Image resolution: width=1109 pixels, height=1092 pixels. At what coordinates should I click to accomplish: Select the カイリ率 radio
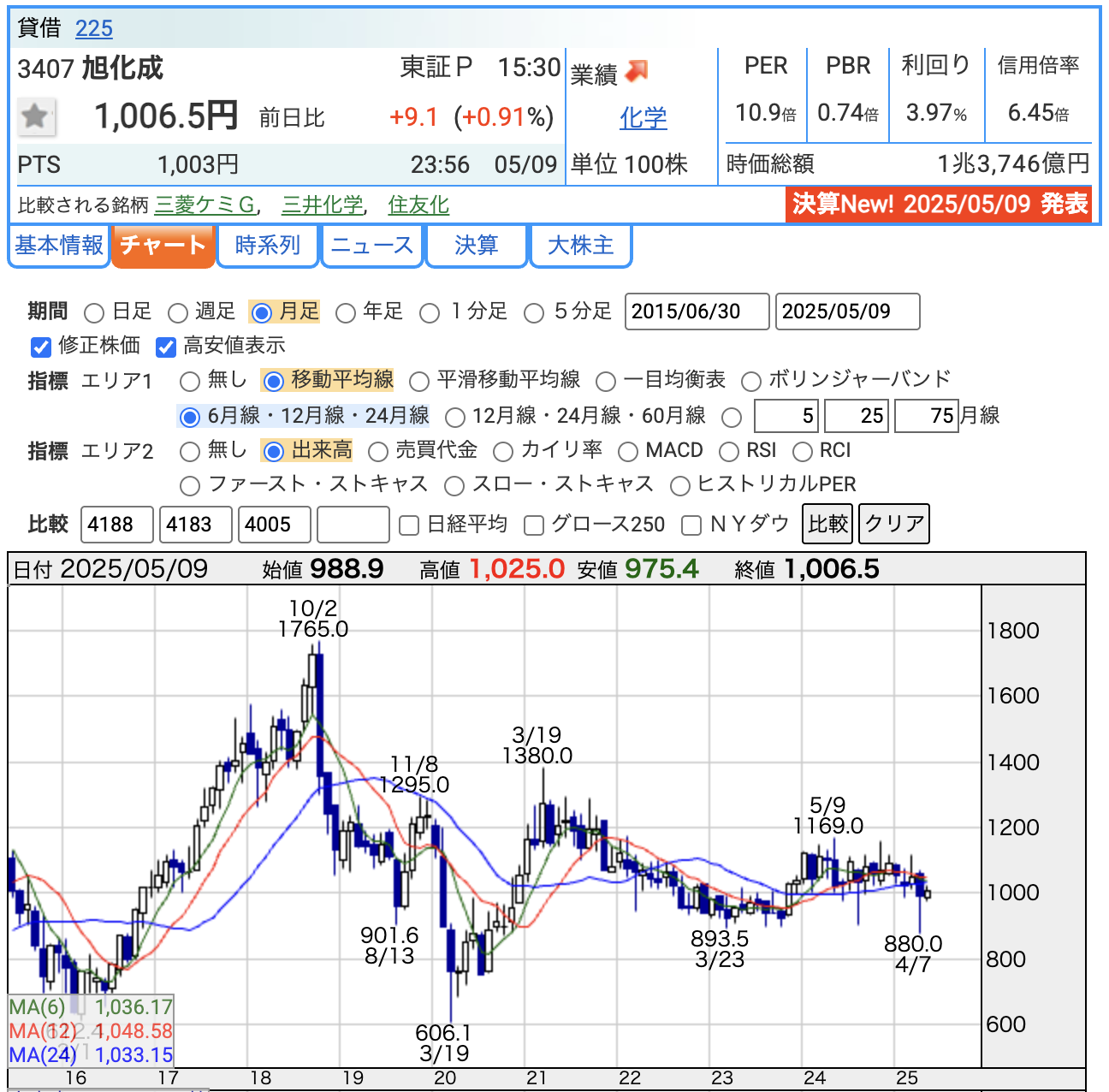point(503,452)
